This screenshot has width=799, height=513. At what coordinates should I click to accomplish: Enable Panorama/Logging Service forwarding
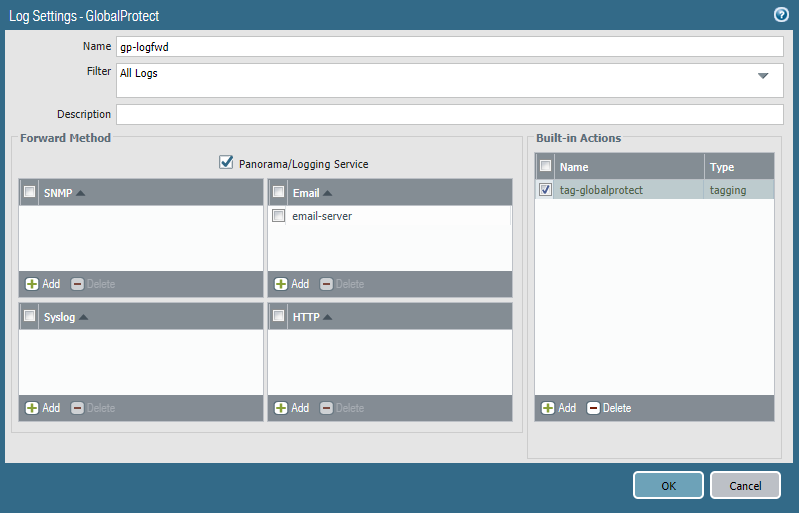click(226, 162)
